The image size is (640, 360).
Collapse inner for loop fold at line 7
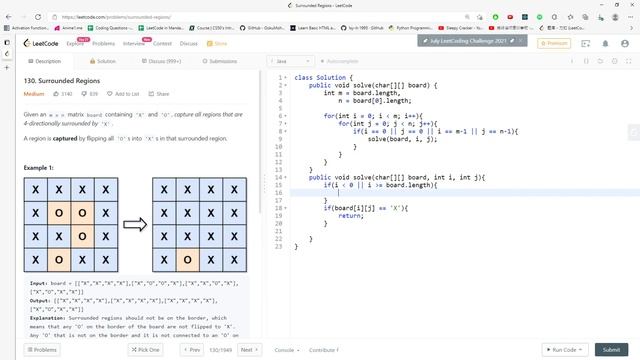pos(286,124)
